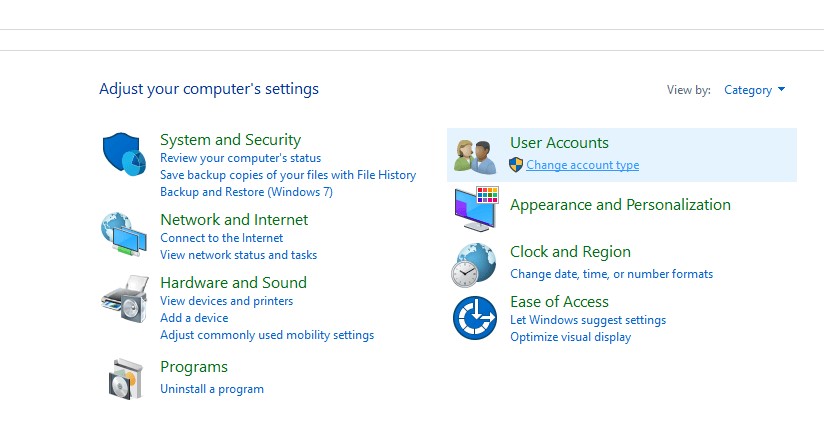
Task: Click the Appearance and Personalization monitor icon
Action: tap(475, 209)
